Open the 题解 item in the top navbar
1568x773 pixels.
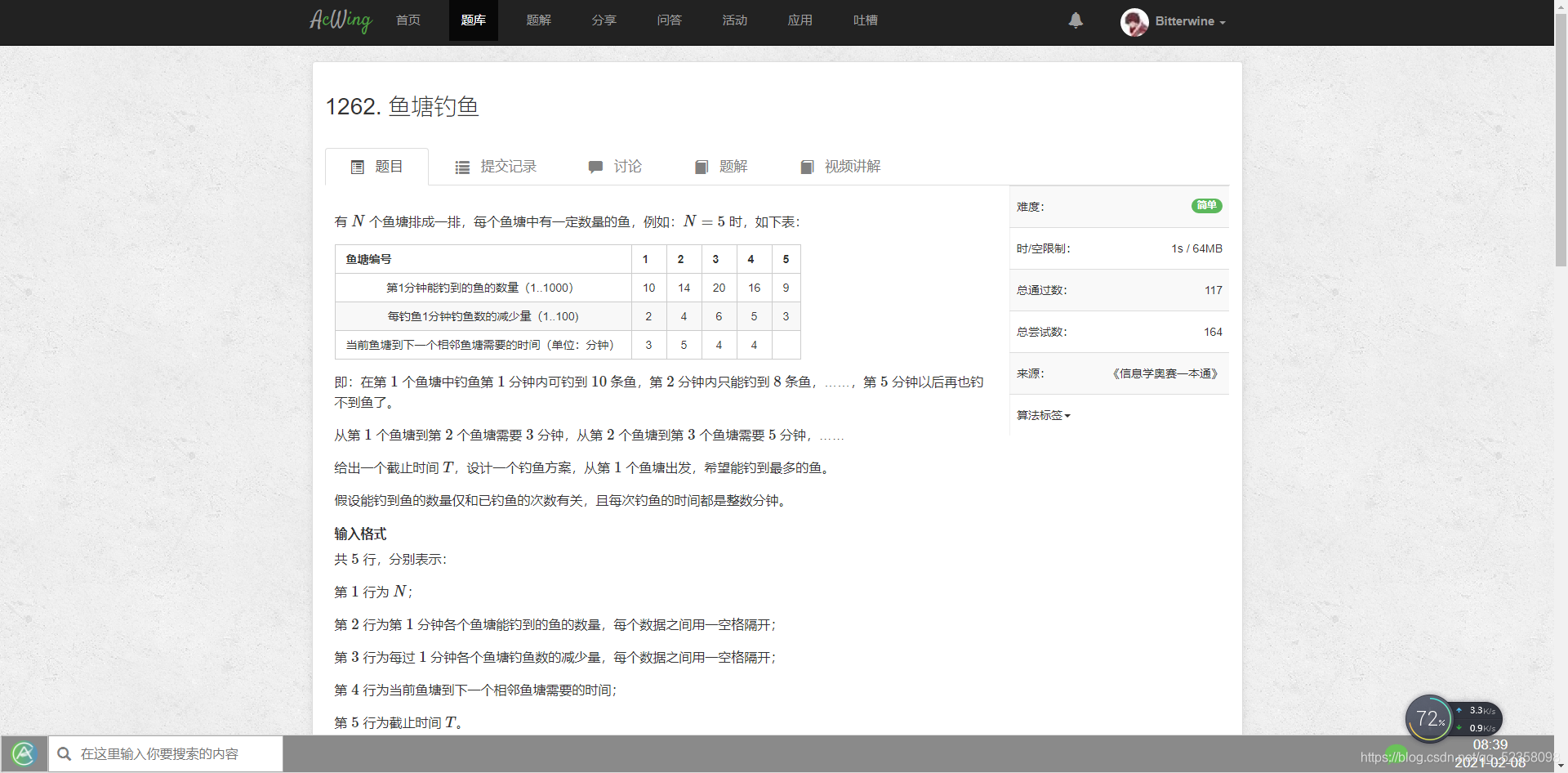pos(539,20)
